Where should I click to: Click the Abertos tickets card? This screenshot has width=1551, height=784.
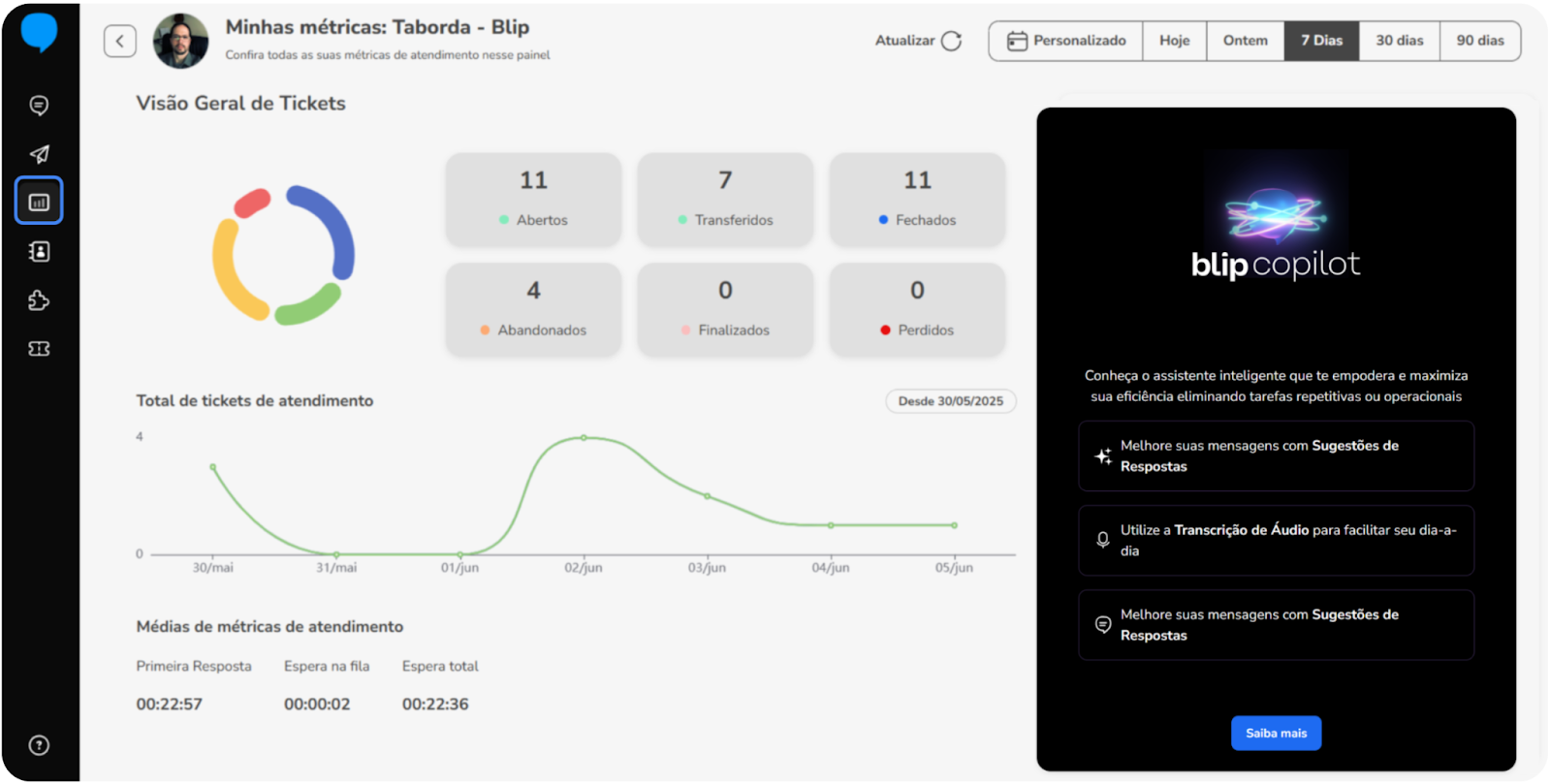[x=533, y=199]
